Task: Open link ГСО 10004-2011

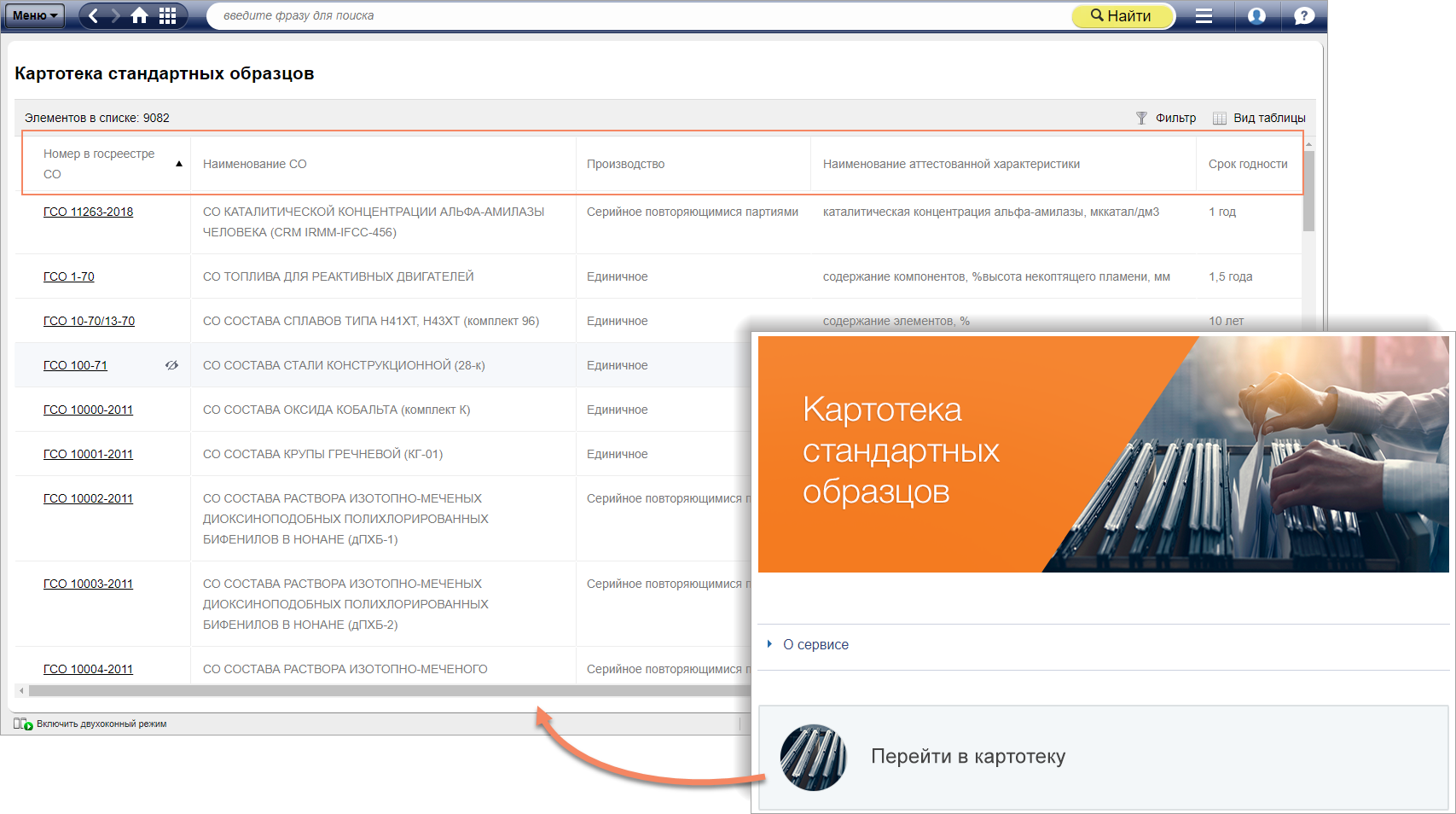Action: [x=88, y=669]
